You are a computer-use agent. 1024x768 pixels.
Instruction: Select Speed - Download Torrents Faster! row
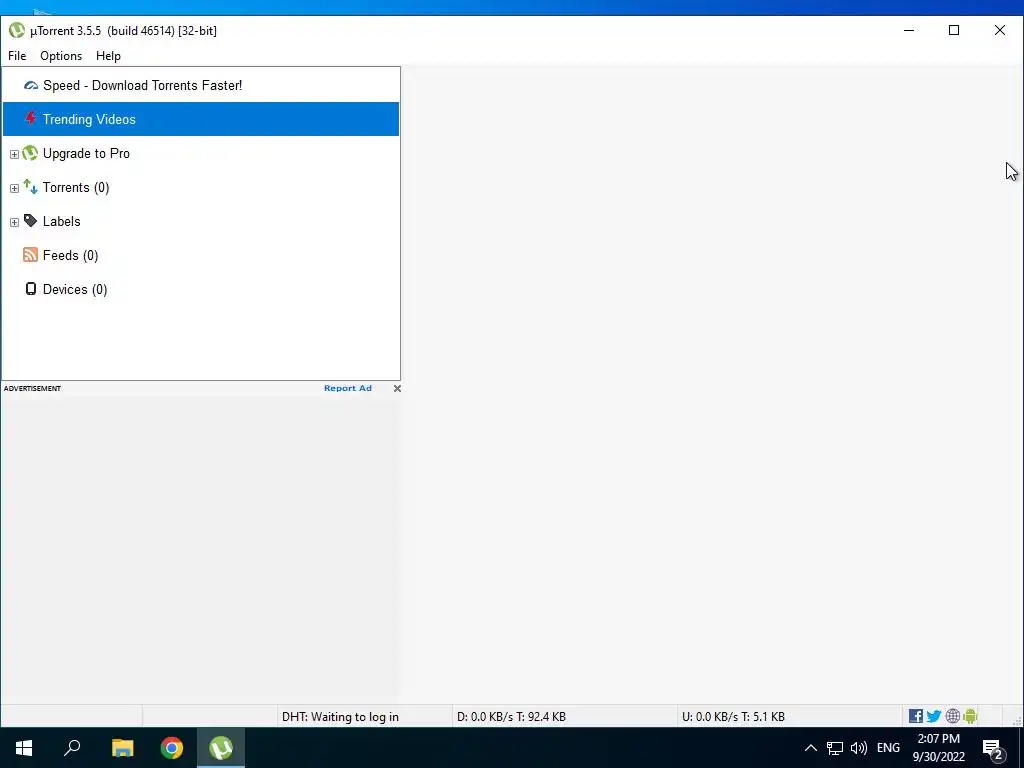click(x=201, y=86)
